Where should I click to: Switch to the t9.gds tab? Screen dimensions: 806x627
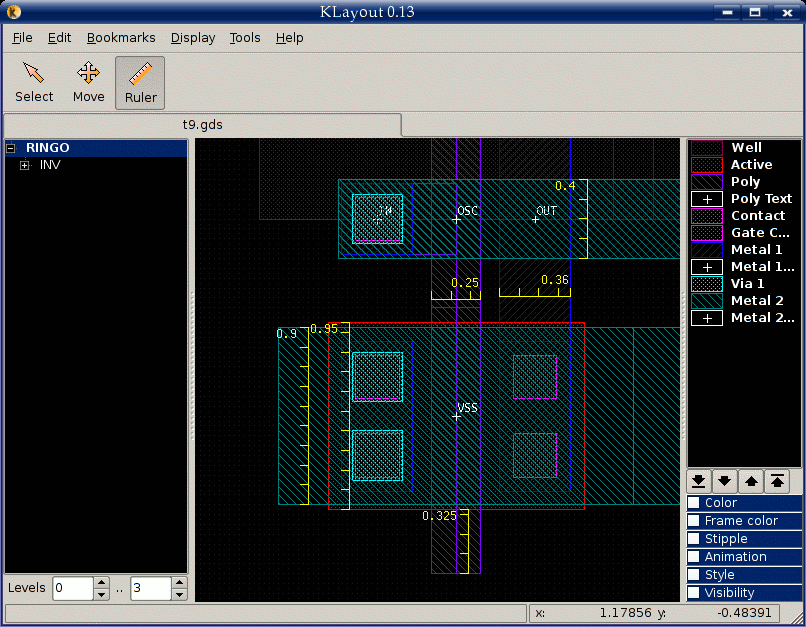coord(202,125)
